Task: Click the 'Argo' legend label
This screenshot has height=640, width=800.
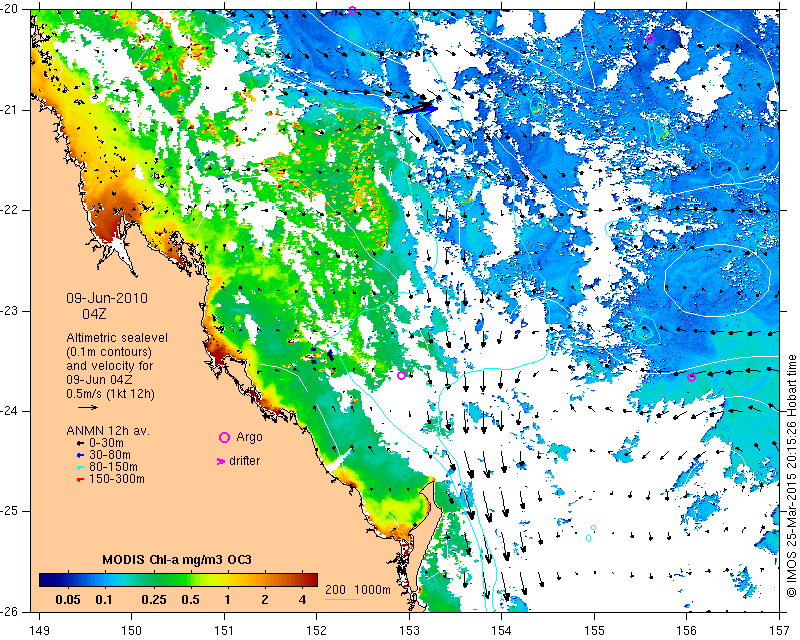Action: [x=249, y=437]
